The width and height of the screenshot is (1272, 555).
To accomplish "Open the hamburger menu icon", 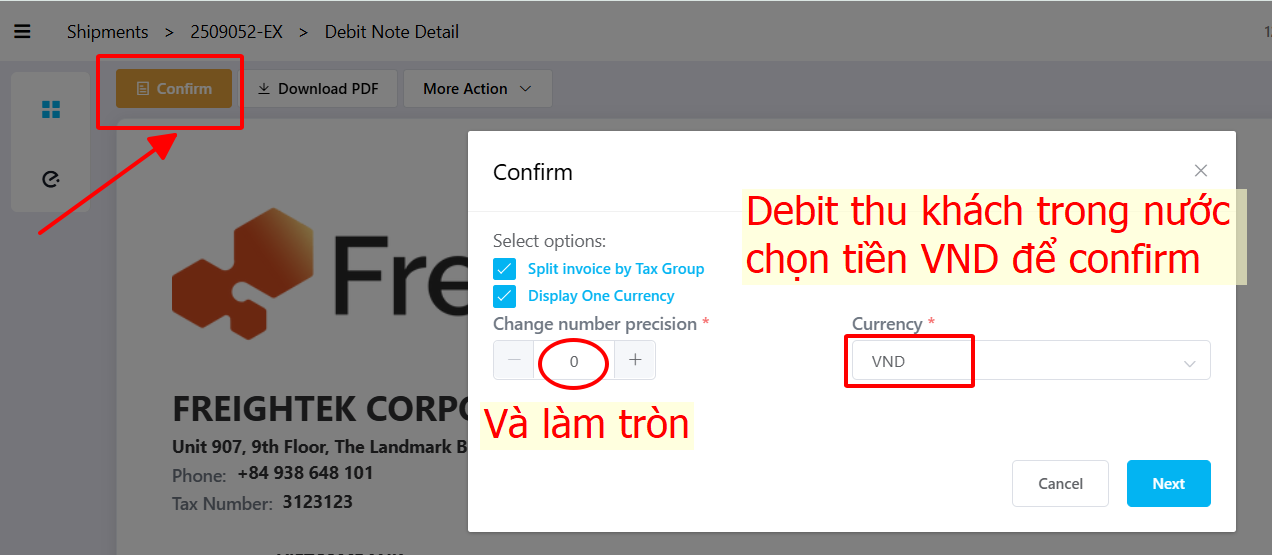I will tap(22, 32).
